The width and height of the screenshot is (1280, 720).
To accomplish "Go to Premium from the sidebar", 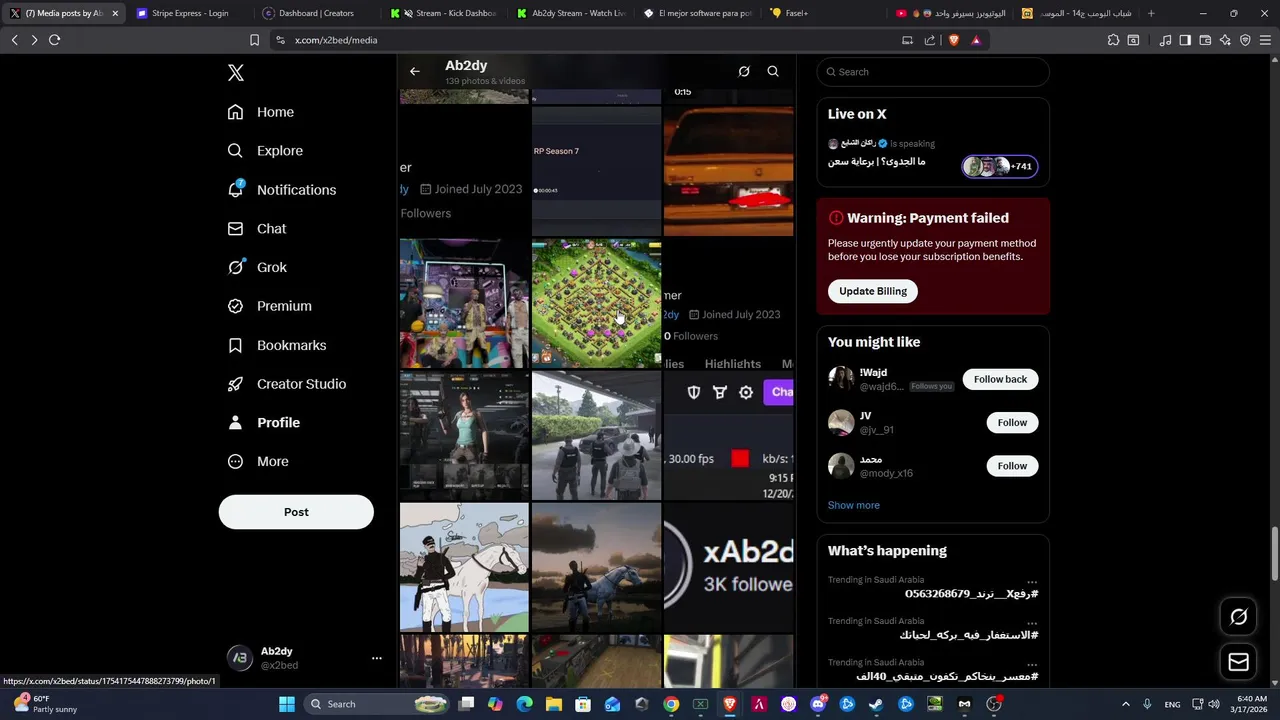I will (270, 306).
